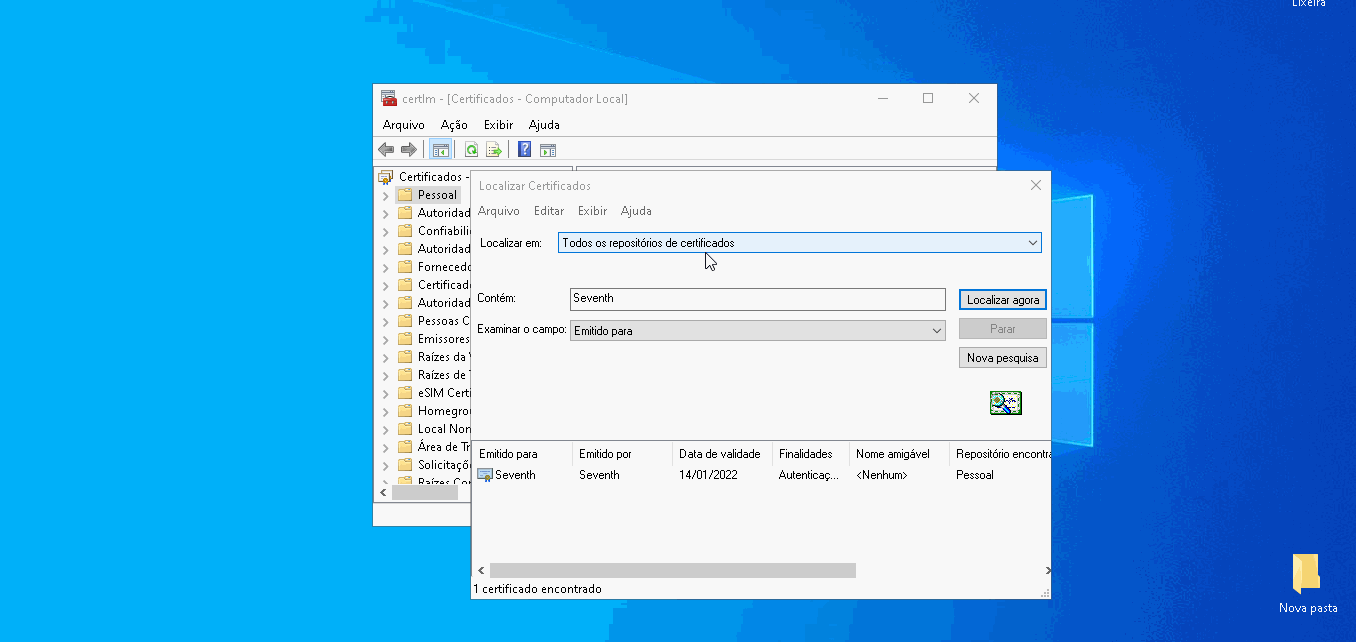Expand the eSIM Certificate tree node
This screenshot has height=642, width=1356.
(386, 393)
